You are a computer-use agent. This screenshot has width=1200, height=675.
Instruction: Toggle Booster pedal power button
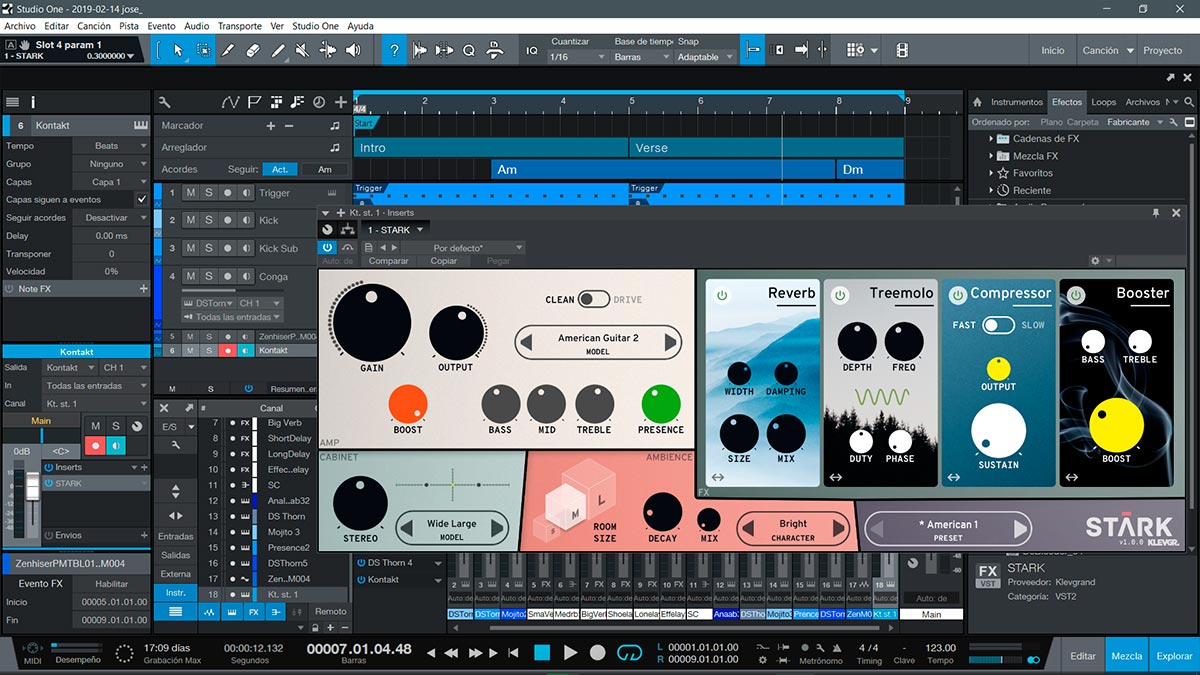point(1076,295)
